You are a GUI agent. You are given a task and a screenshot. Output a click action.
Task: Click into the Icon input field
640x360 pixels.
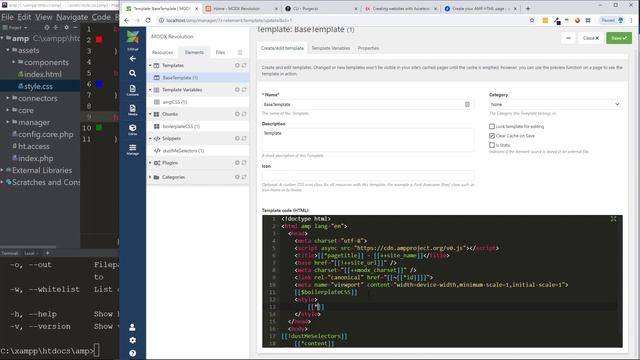point(368,176)
